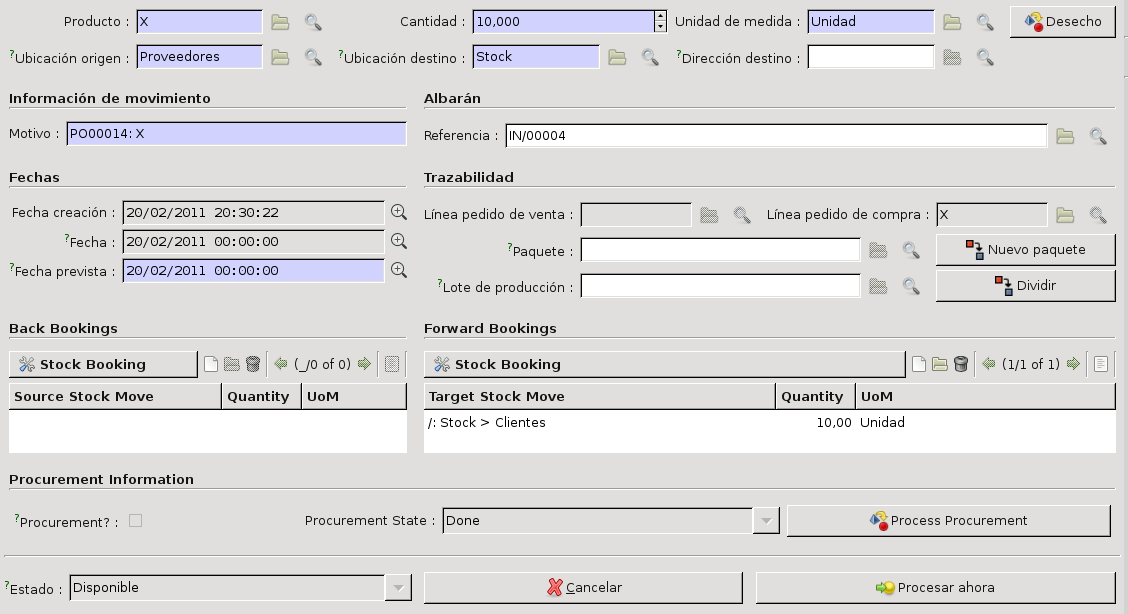Search products with Producto magnifier icon

(313, 22)
